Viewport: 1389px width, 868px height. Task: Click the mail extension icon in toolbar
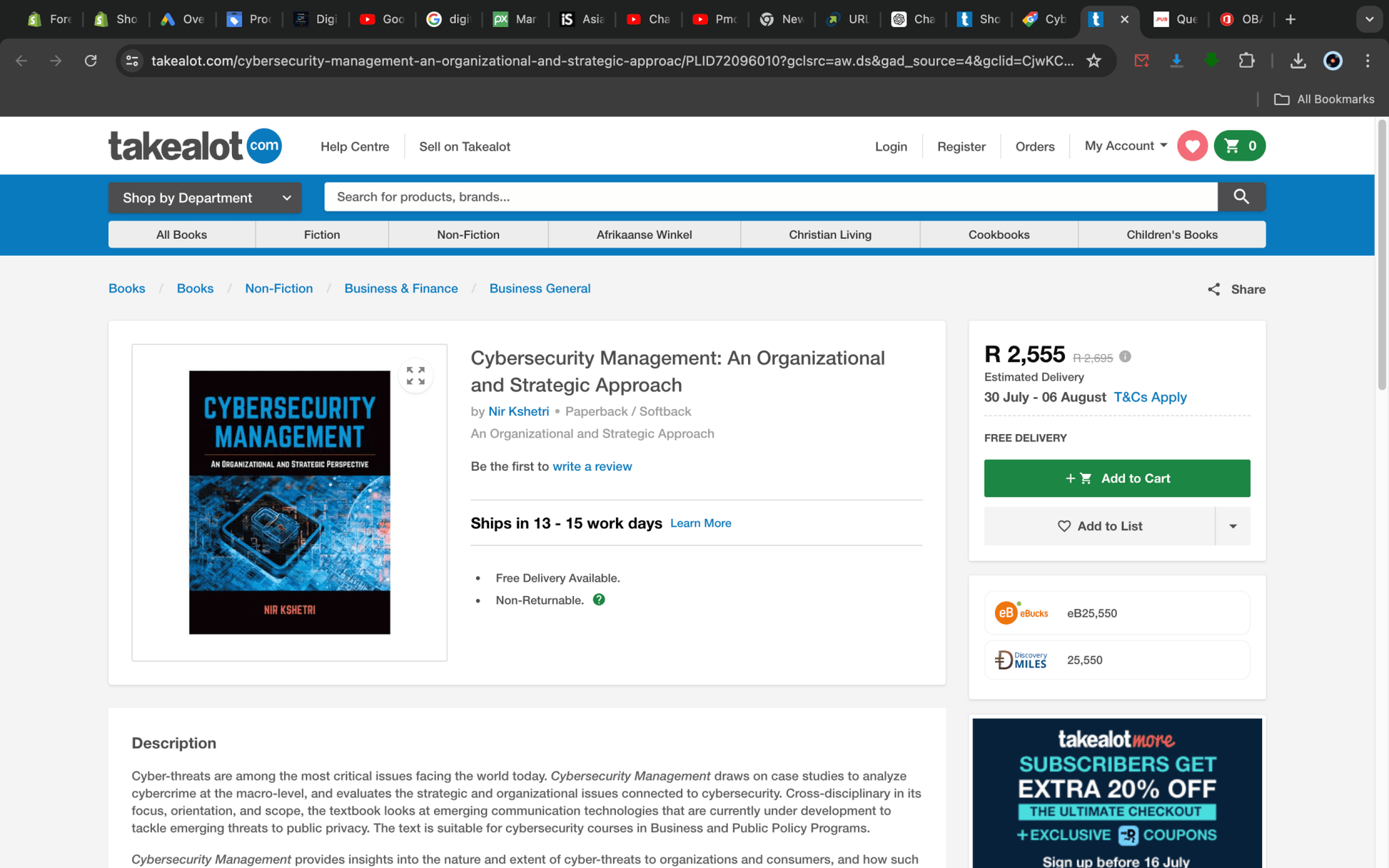1141,61
